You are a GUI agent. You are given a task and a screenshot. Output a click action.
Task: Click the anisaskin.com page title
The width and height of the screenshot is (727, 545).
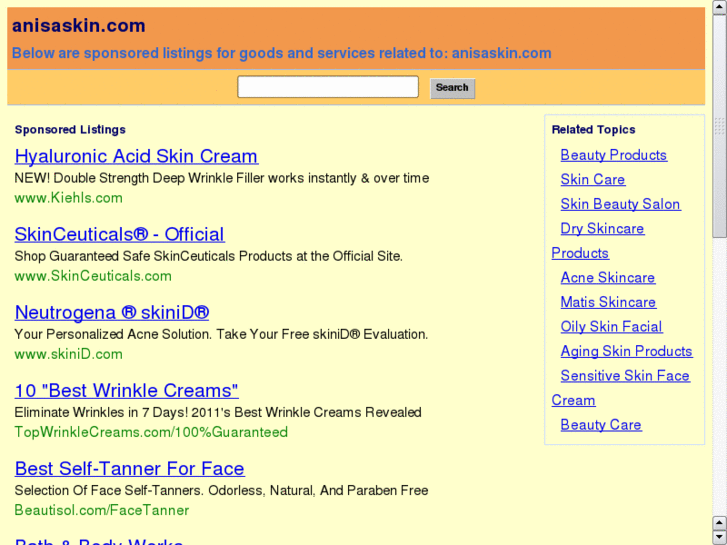coord(79,26)
